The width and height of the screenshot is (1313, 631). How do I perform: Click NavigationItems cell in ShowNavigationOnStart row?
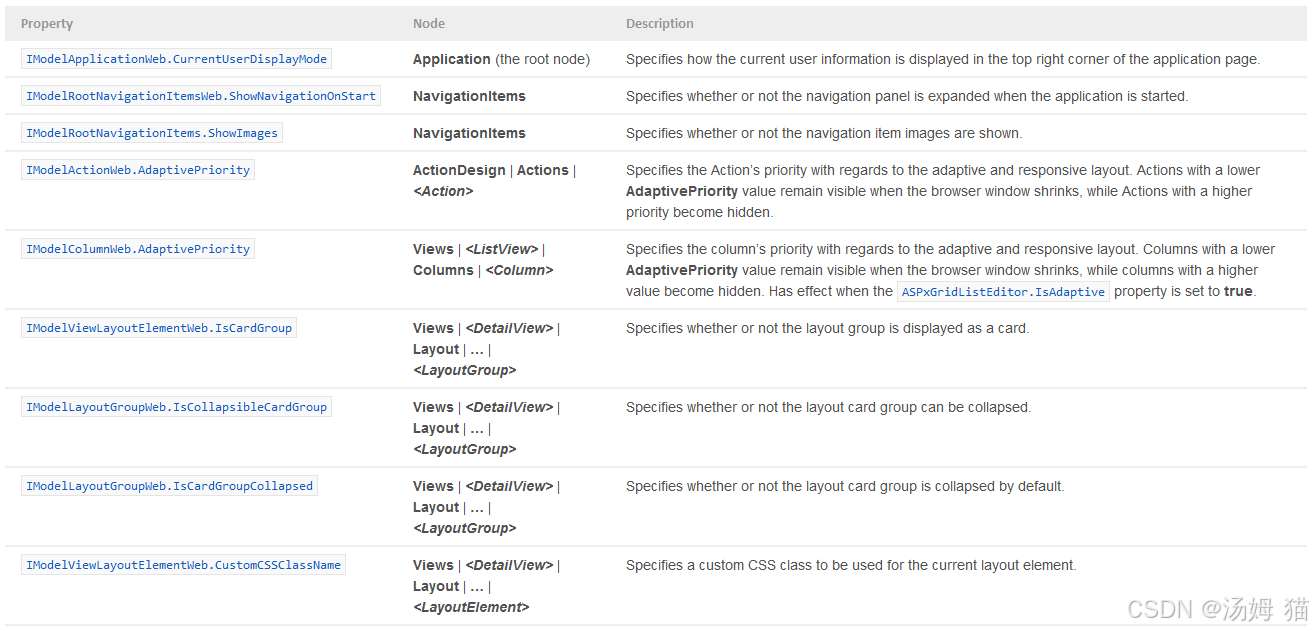469,96
